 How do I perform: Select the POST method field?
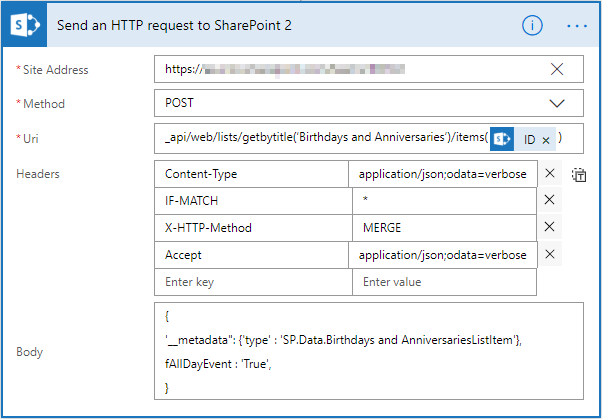point(369,103)
